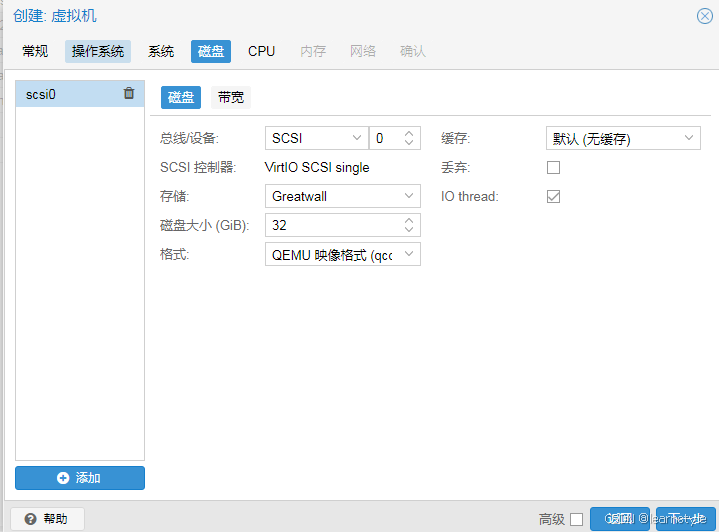The height and width of the screenshot is (532, 719).
Task: Click the back button in footer
Action: (619, 519)
